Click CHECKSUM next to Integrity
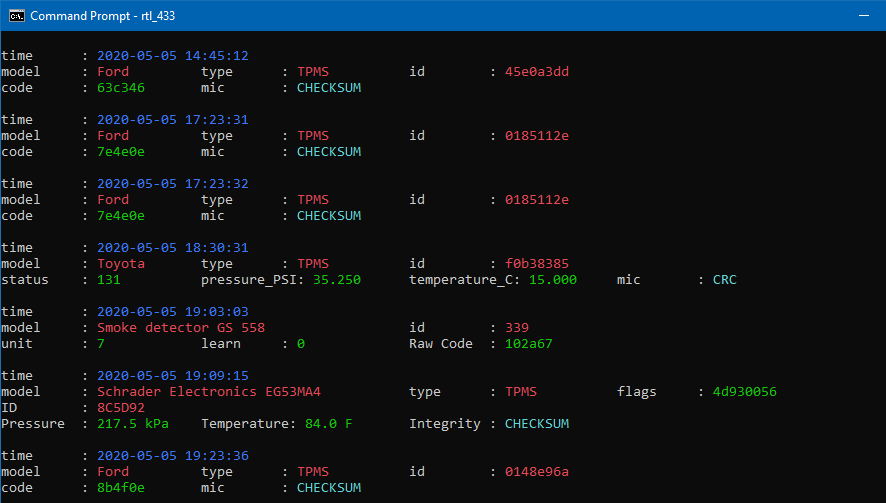The height and width of the screenshot is (503, 886). [x=537, y=423]
